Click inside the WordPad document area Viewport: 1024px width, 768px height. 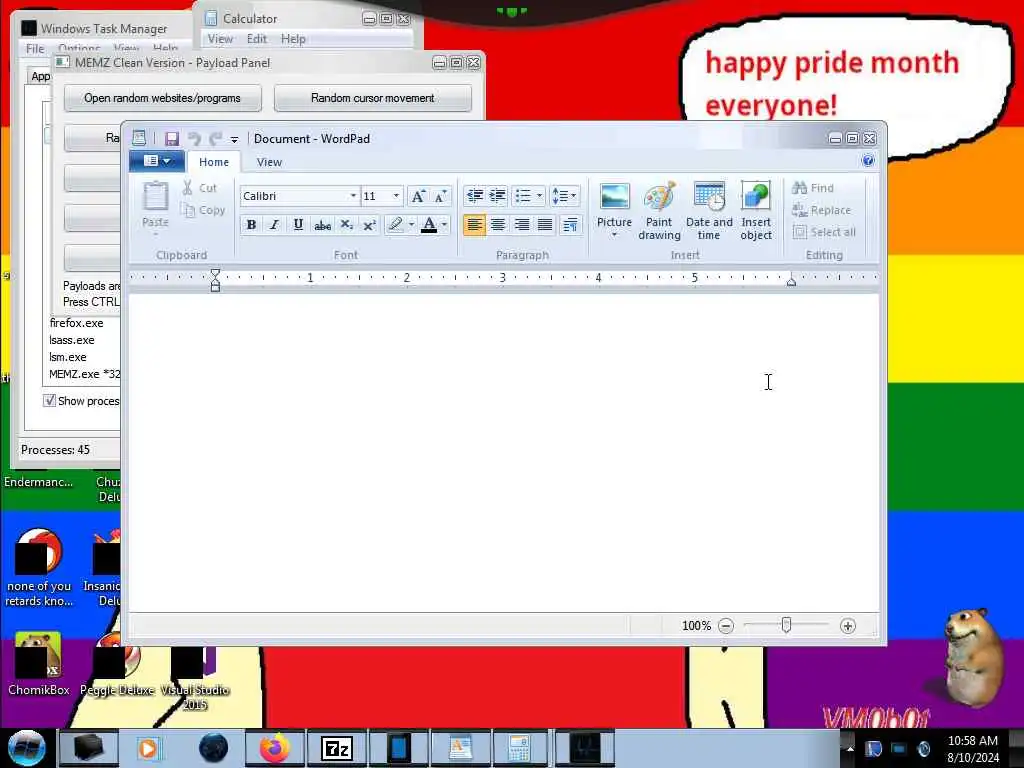tap(504, 453)
